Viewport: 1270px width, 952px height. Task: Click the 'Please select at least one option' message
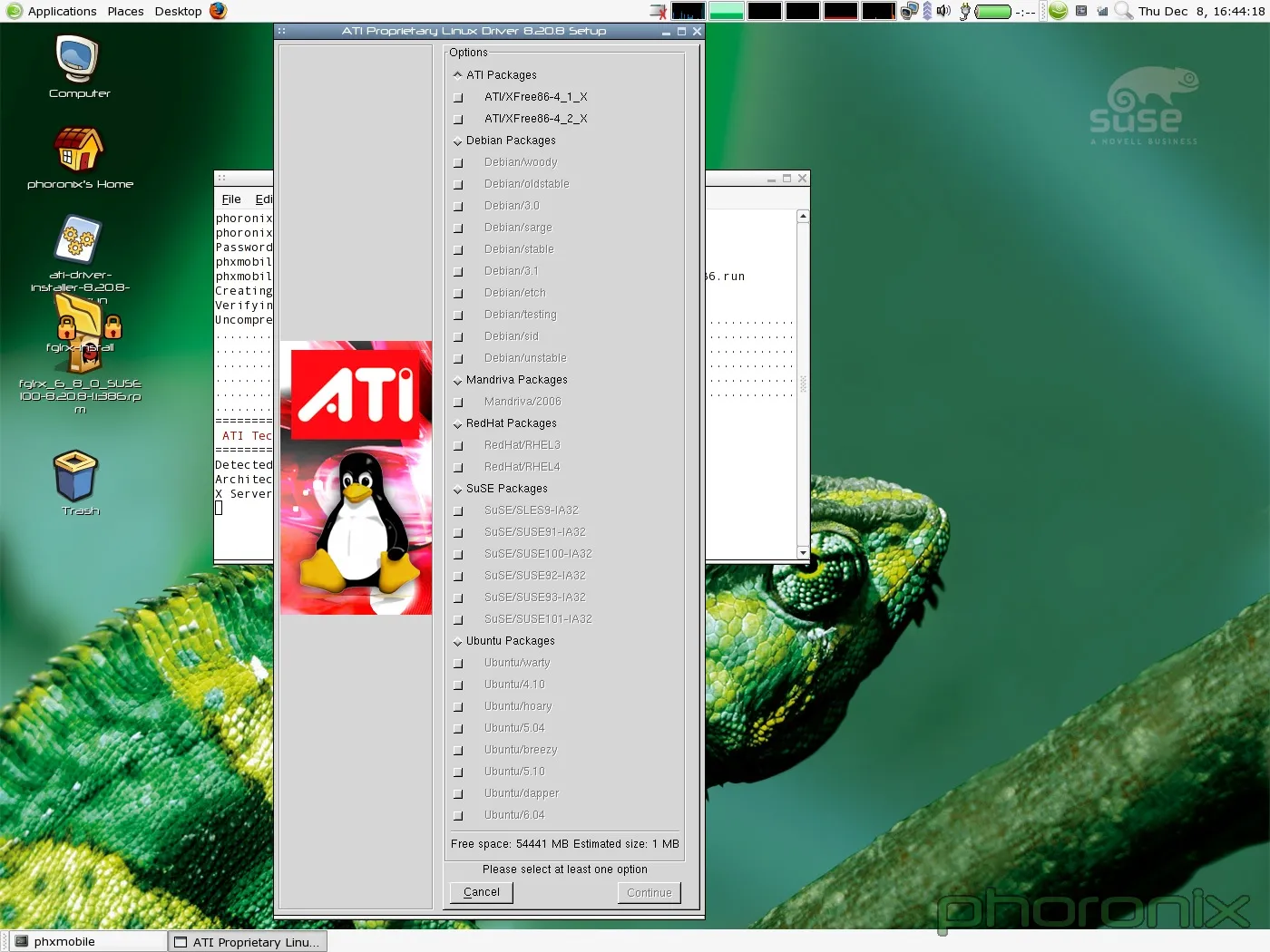pyautogui.click(x=565, y=869)
